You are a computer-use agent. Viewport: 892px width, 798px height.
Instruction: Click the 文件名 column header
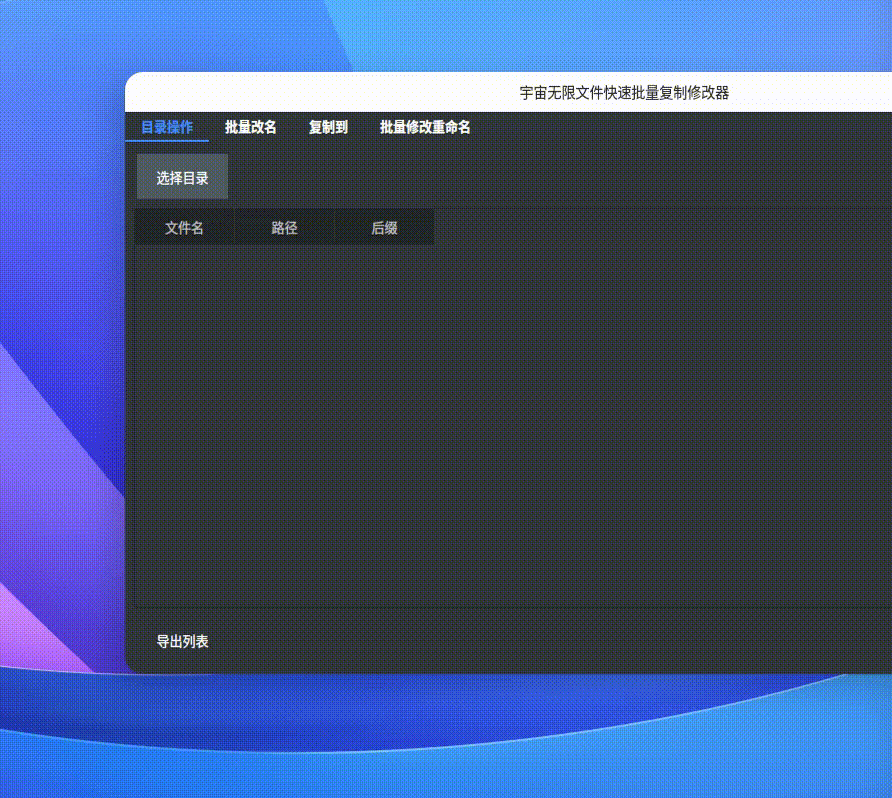[x=184, y=228]
